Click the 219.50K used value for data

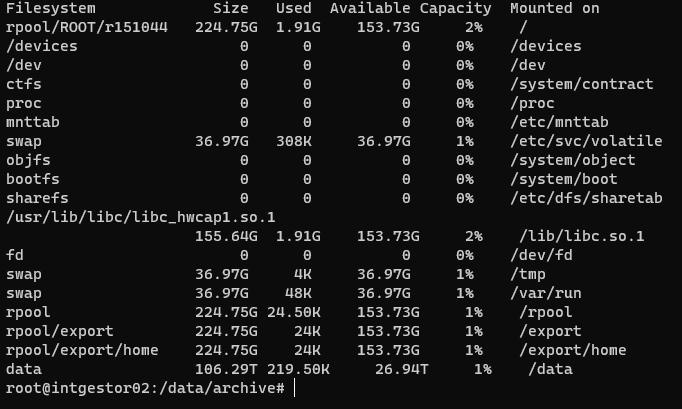point(298,369)
